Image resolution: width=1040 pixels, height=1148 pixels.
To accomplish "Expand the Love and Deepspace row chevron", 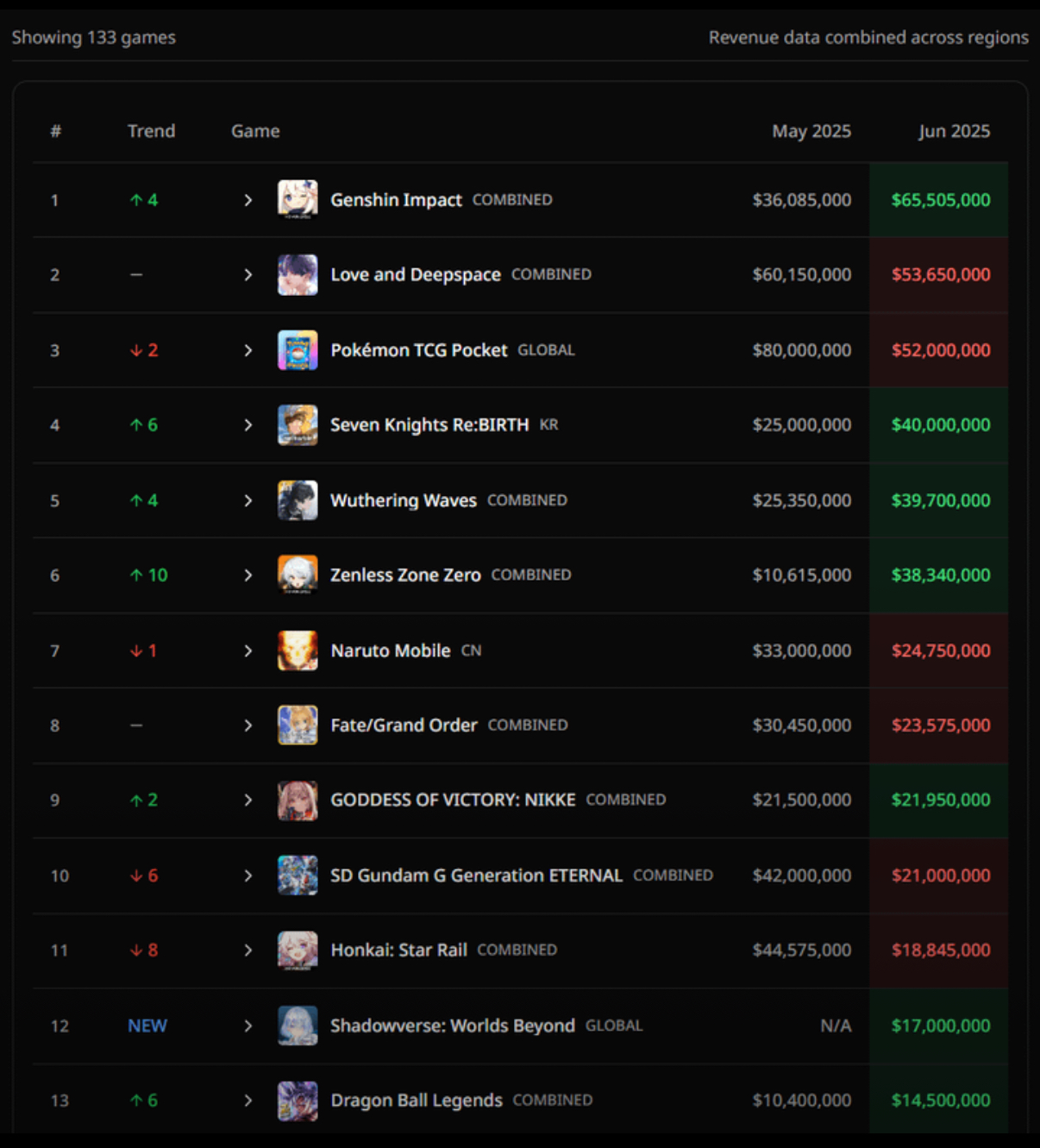I will [x=248, y=274].
